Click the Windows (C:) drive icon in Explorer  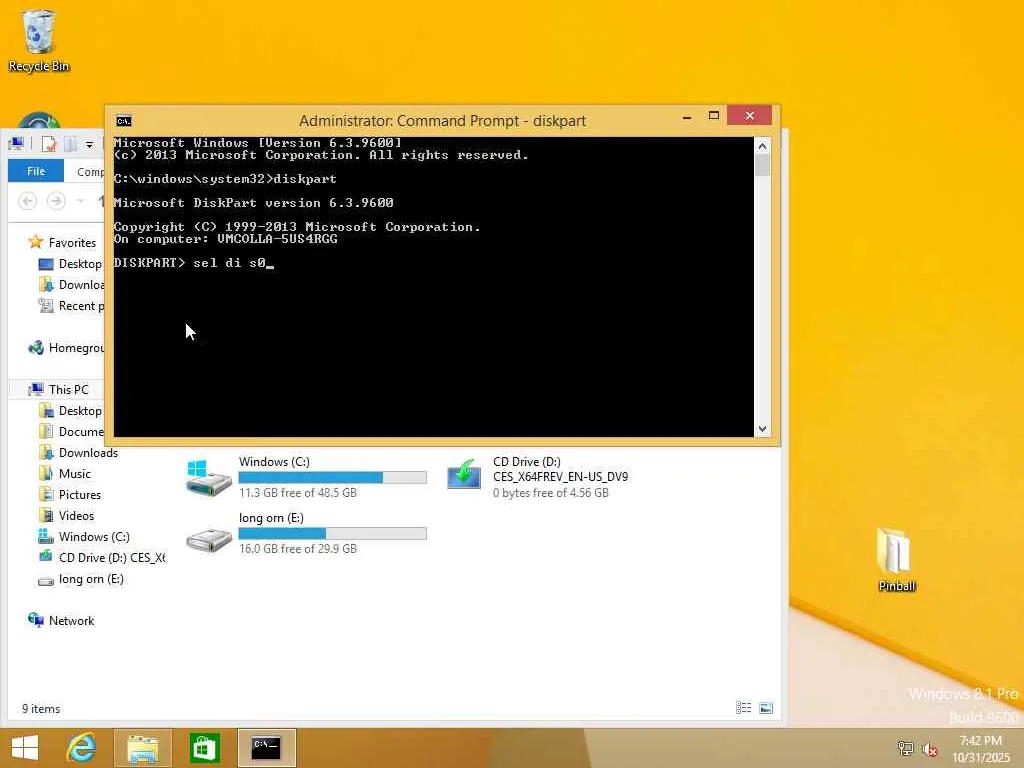pos(208,477)
